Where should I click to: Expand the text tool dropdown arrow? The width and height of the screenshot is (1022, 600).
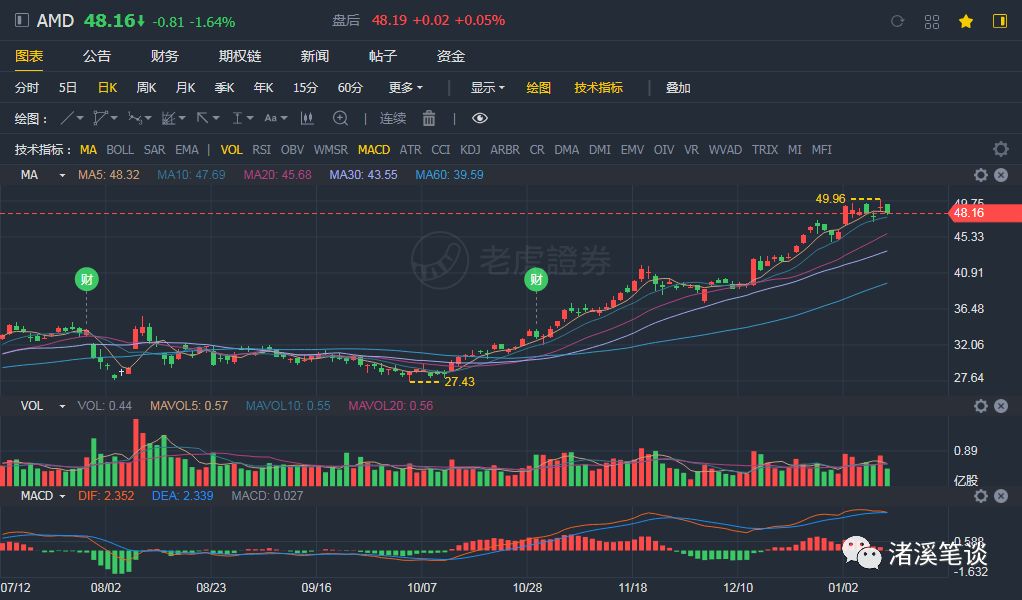(284, 119)
